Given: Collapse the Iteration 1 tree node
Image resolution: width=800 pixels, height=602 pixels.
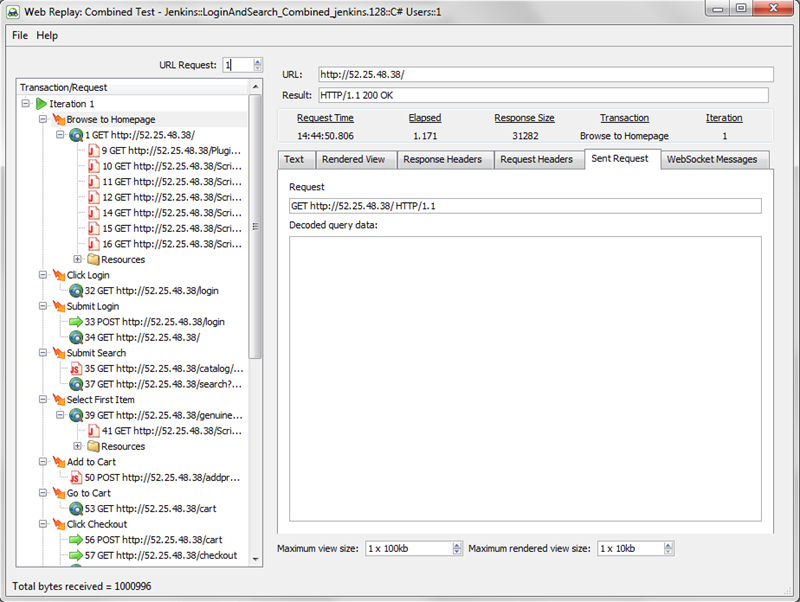Looking at the screenshot, I should click(25, 104).
